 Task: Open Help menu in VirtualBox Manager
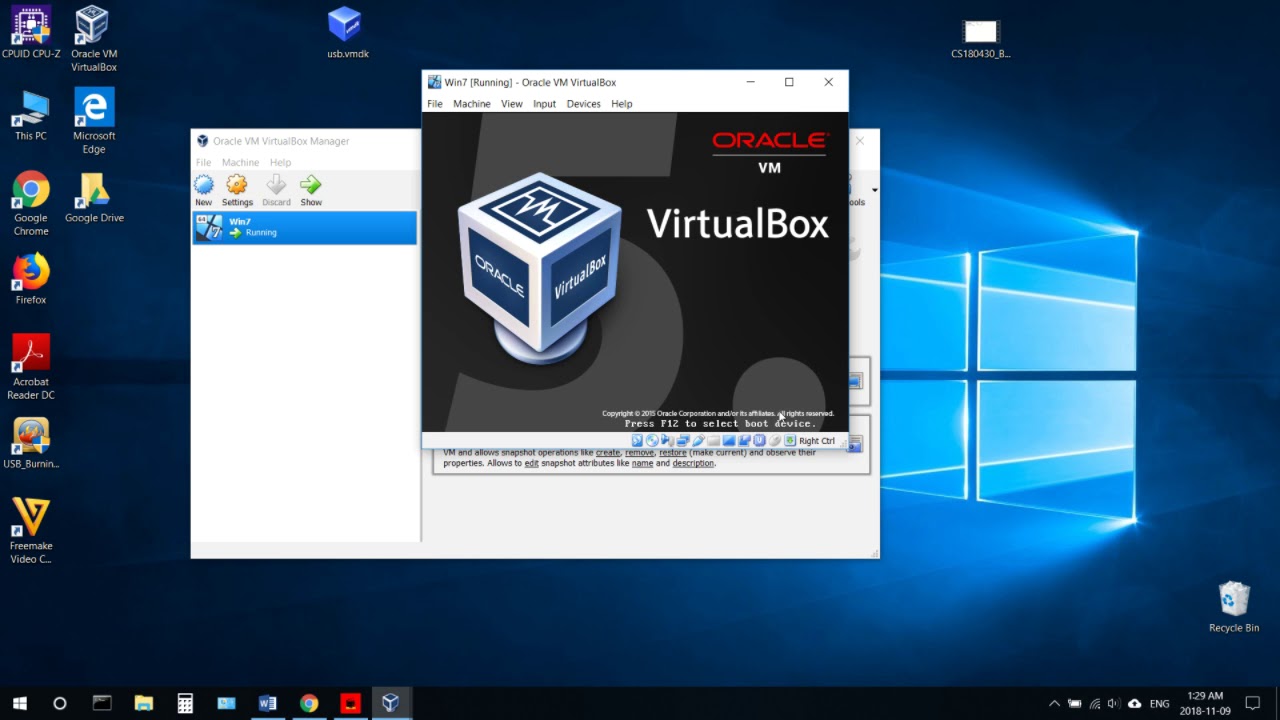point(281,162)
